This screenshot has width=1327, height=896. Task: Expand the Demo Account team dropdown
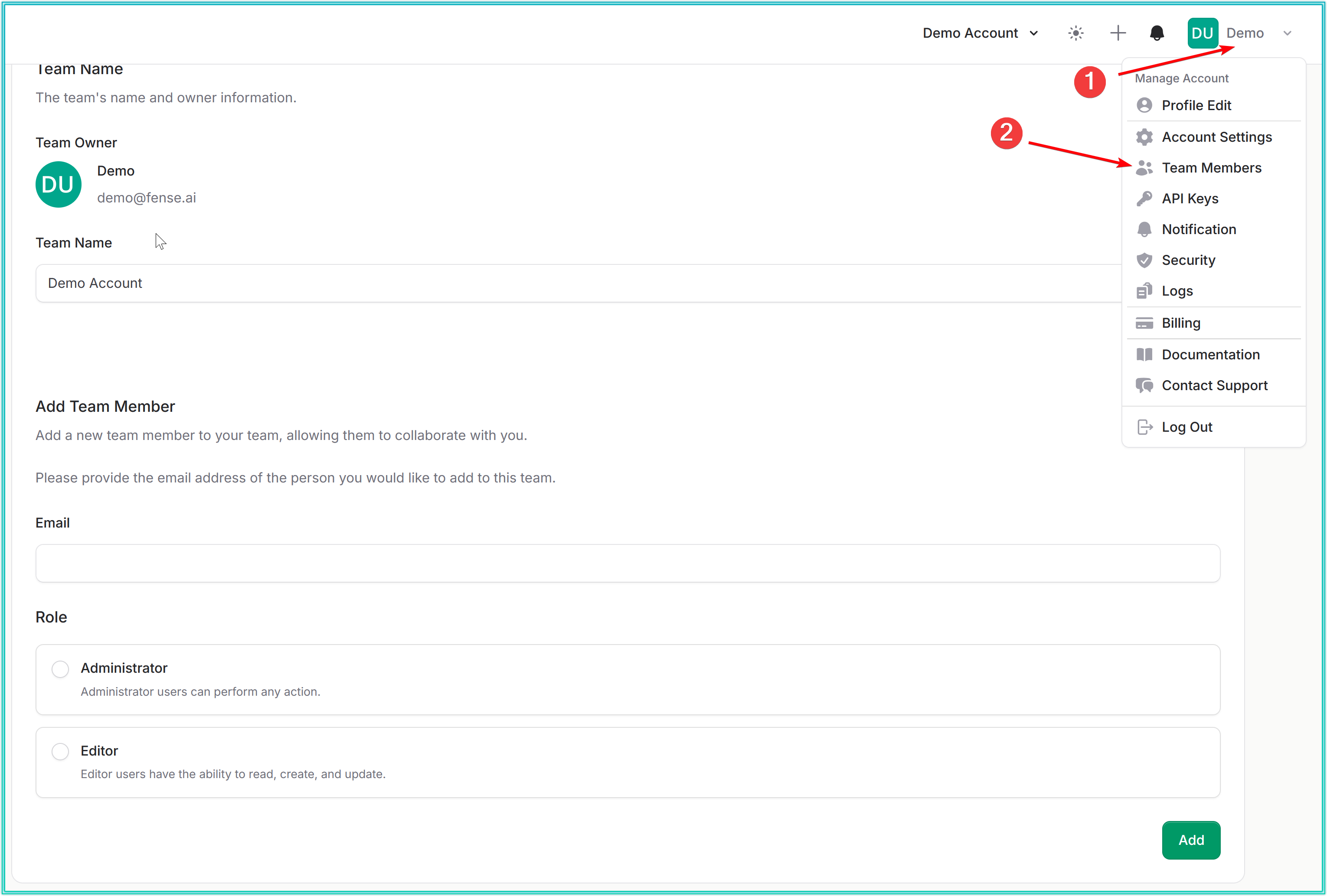(x=980, y=33)
